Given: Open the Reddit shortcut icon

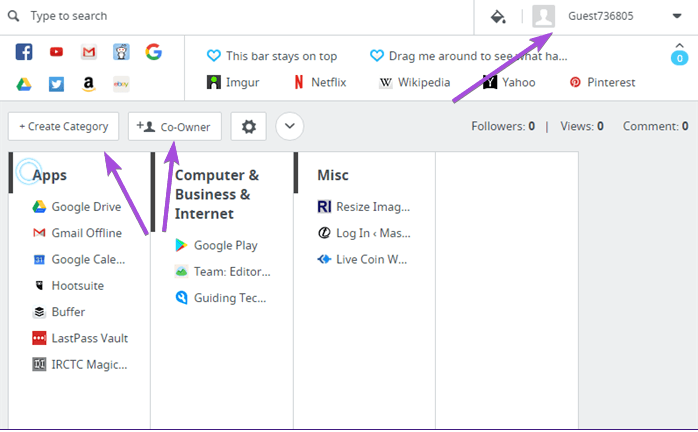Looking at the screenshot, I should tap(121, 52).
